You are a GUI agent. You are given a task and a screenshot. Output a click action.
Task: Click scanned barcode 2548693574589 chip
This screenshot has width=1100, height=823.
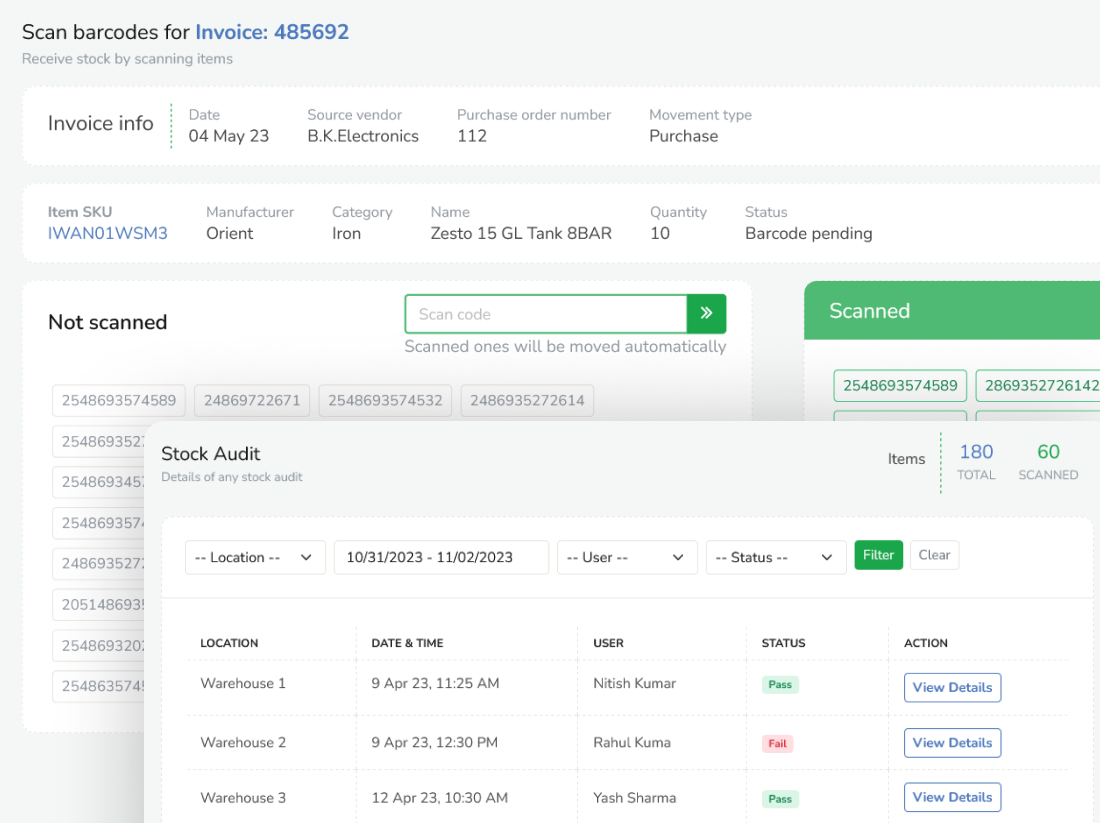(900, 386)
